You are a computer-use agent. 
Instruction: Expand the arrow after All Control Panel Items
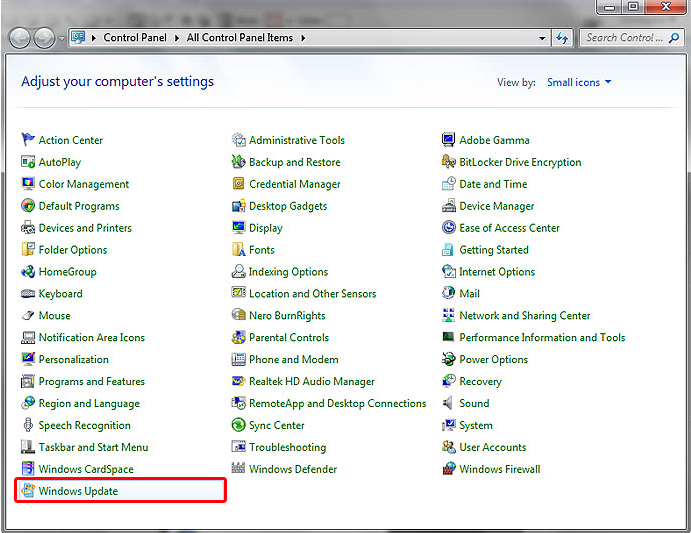pos(303,38)
